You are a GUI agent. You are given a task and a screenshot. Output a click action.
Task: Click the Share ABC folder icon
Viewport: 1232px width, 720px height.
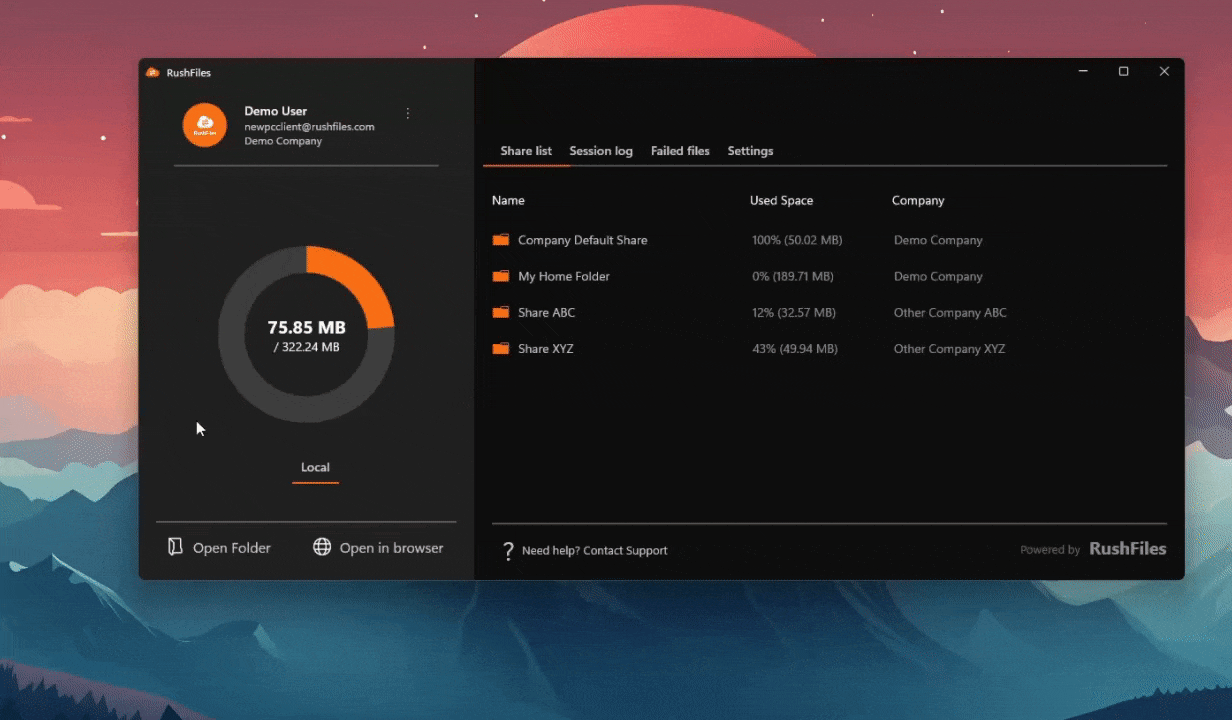(501, 312)
